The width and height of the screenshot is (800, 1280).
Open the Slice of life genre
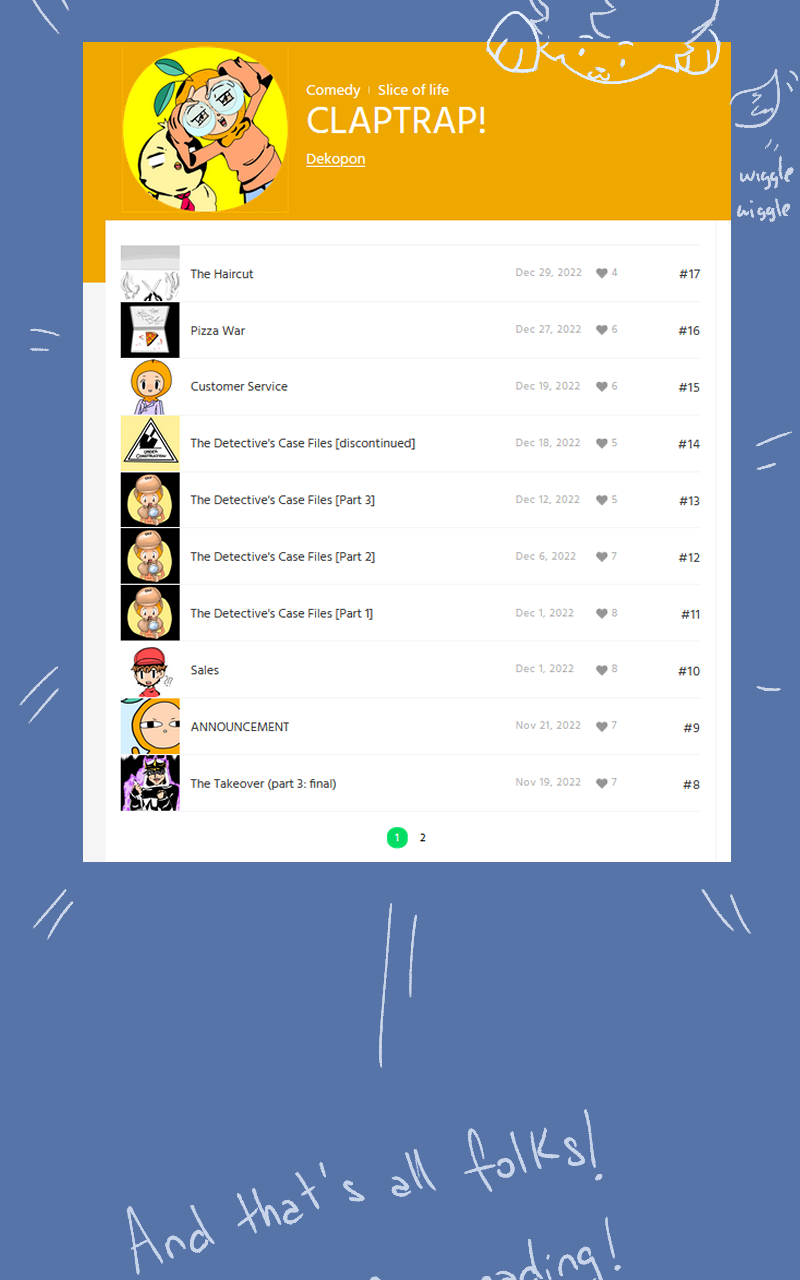tap(413, 90)
